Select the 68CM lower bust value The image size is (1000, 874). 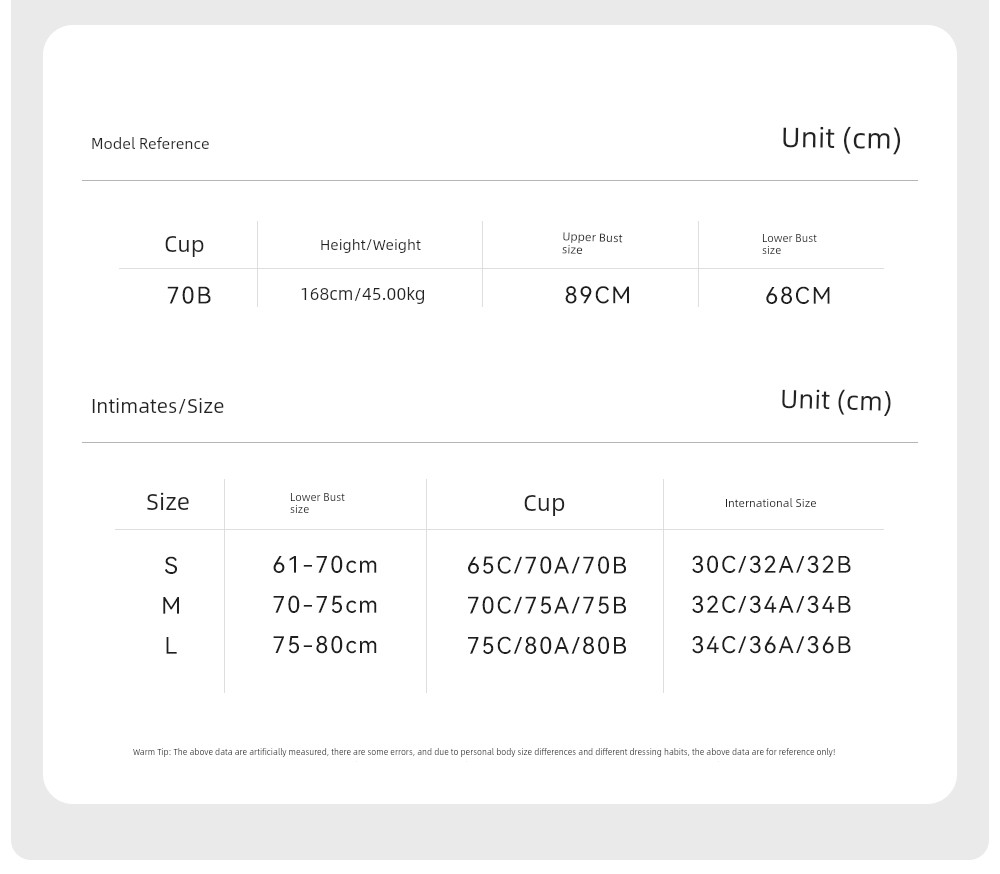click(798, 295)
